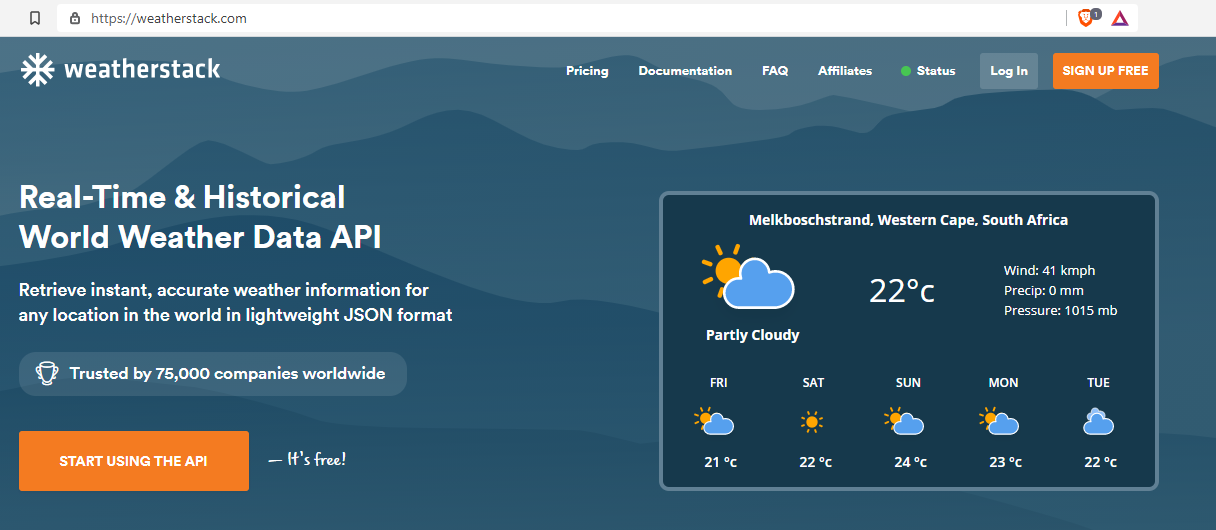
Task: Click the Wind: 41 kmph text
Action: point(1050,270)
